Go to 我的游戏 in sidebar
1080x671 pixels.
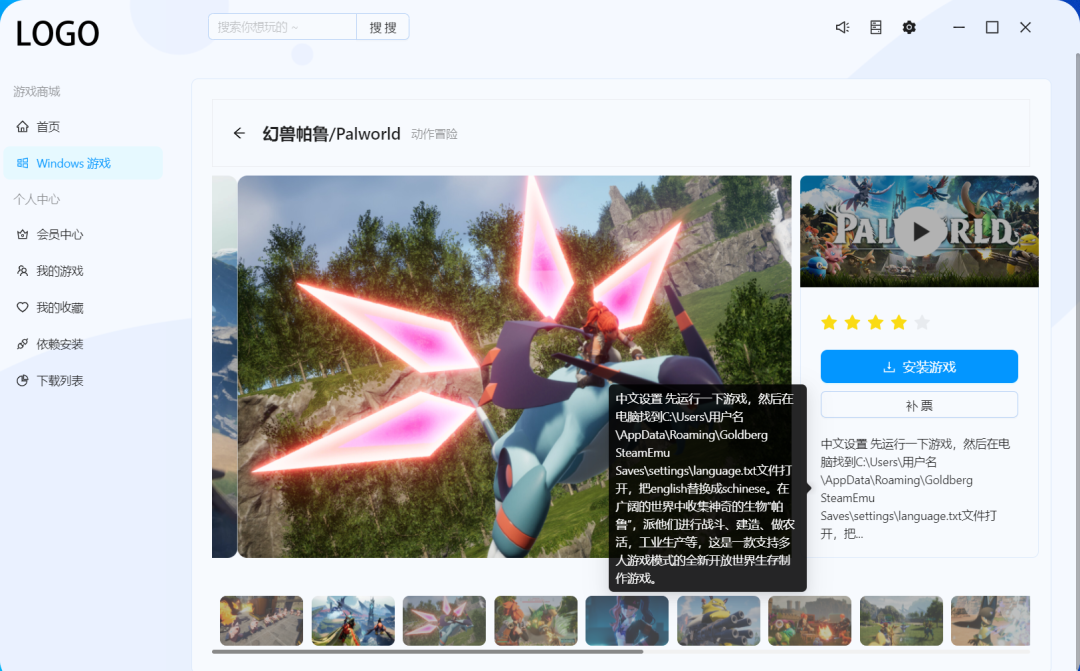coord(83,271)
